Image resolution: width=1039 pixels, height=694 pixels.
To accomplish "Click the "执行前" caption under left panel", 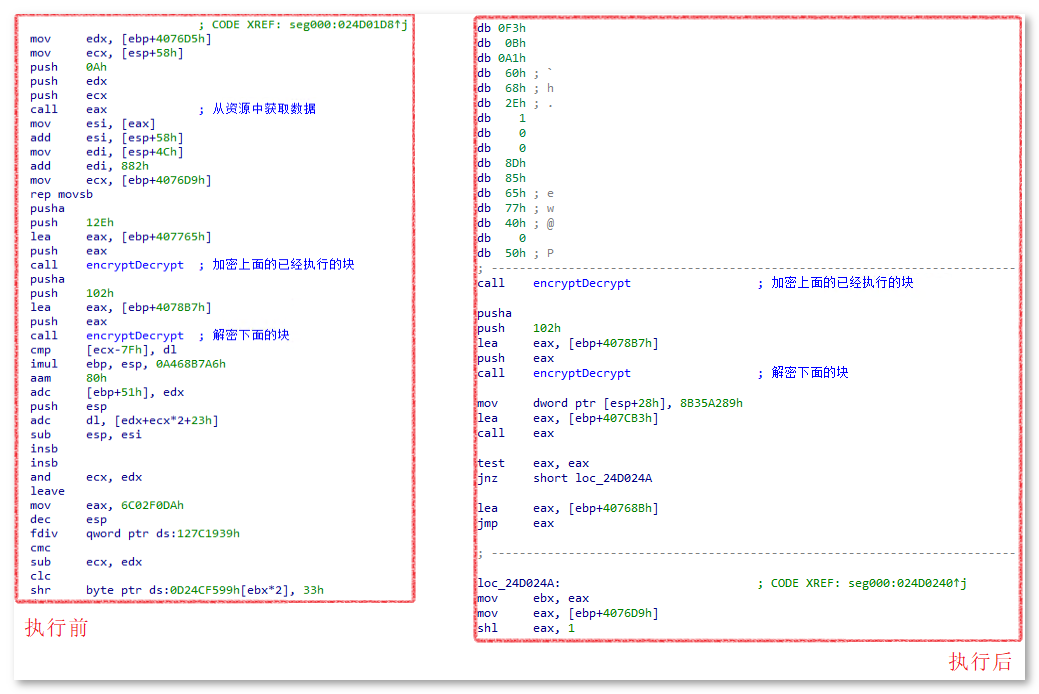I will (x=56, y=629).
